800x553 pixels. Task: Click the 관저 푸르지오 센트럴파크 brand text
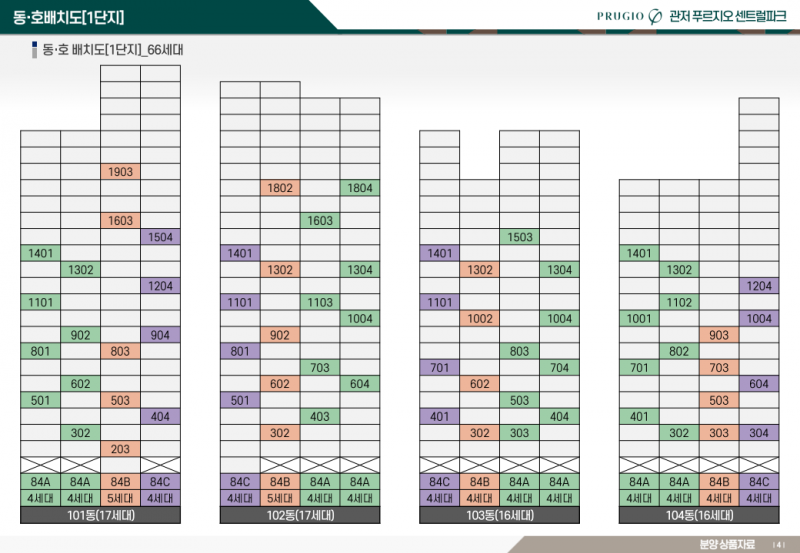pos(727,16)
